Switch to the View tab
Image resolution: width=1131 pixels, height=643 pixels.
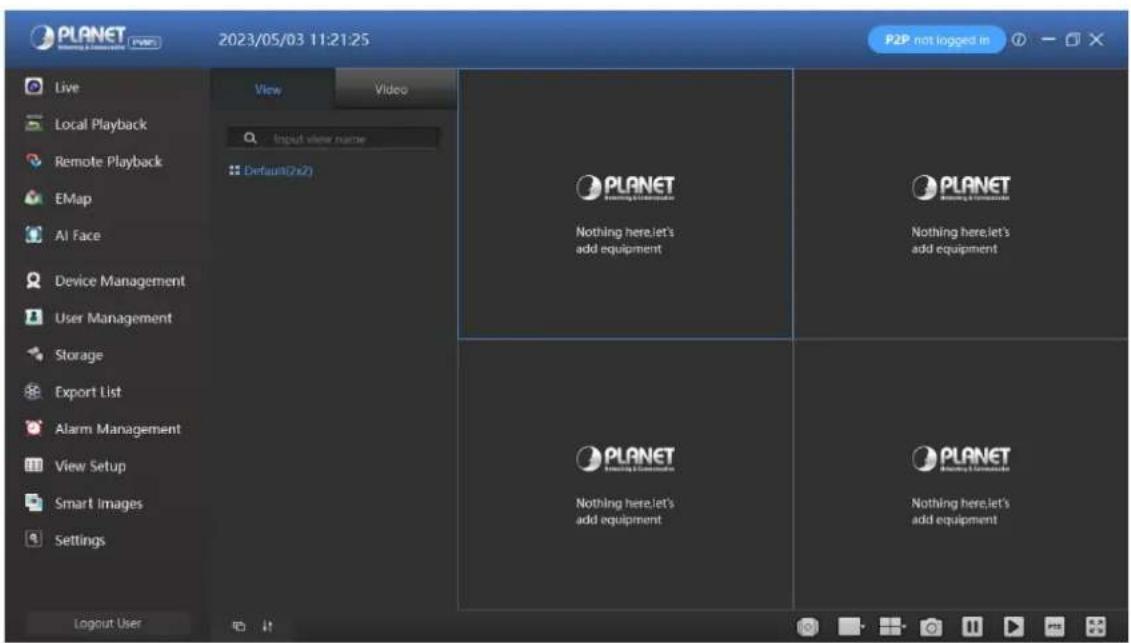click(273, 89)
